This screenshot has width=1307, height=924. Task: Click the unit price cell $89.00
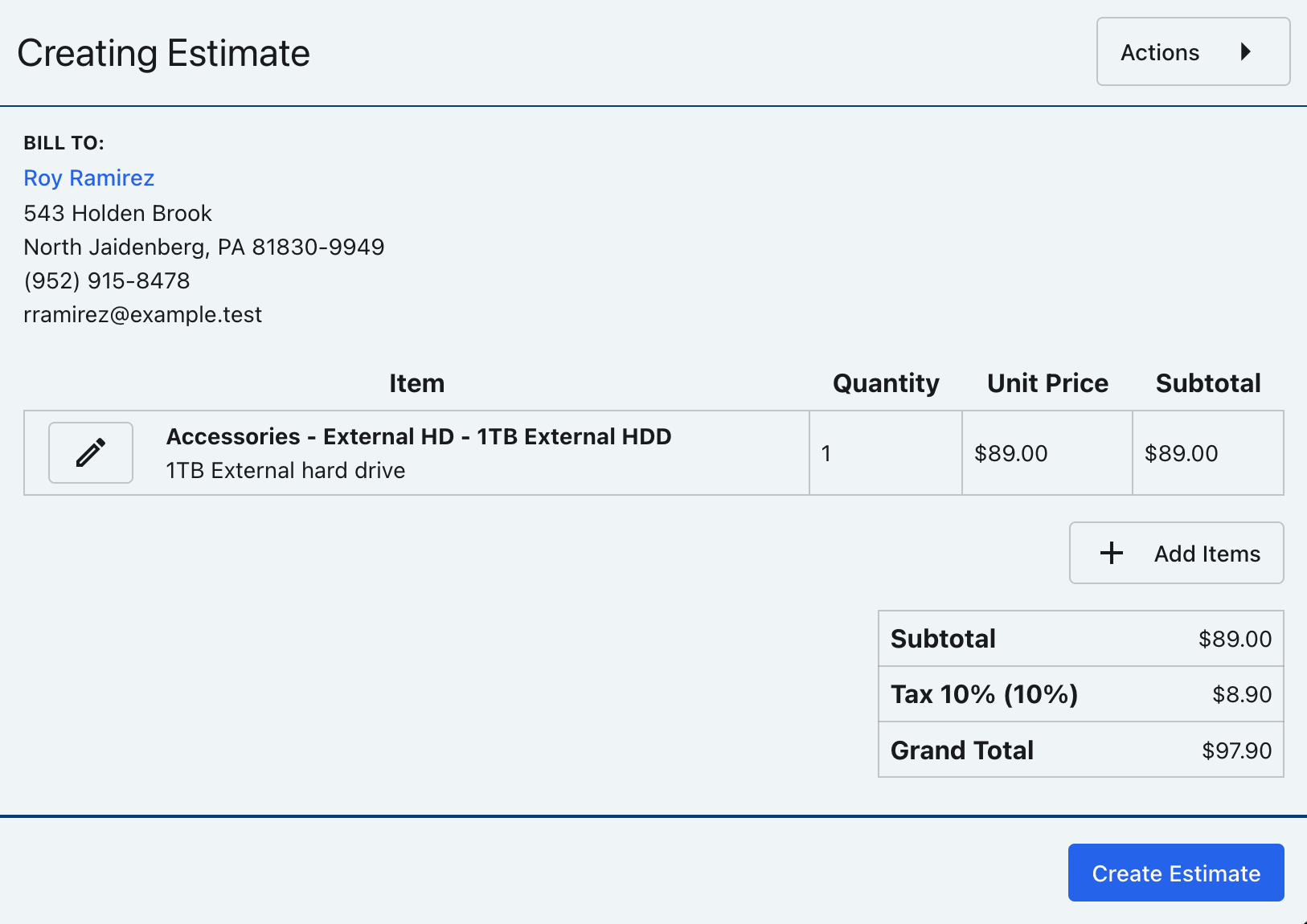pos(1047,453)
